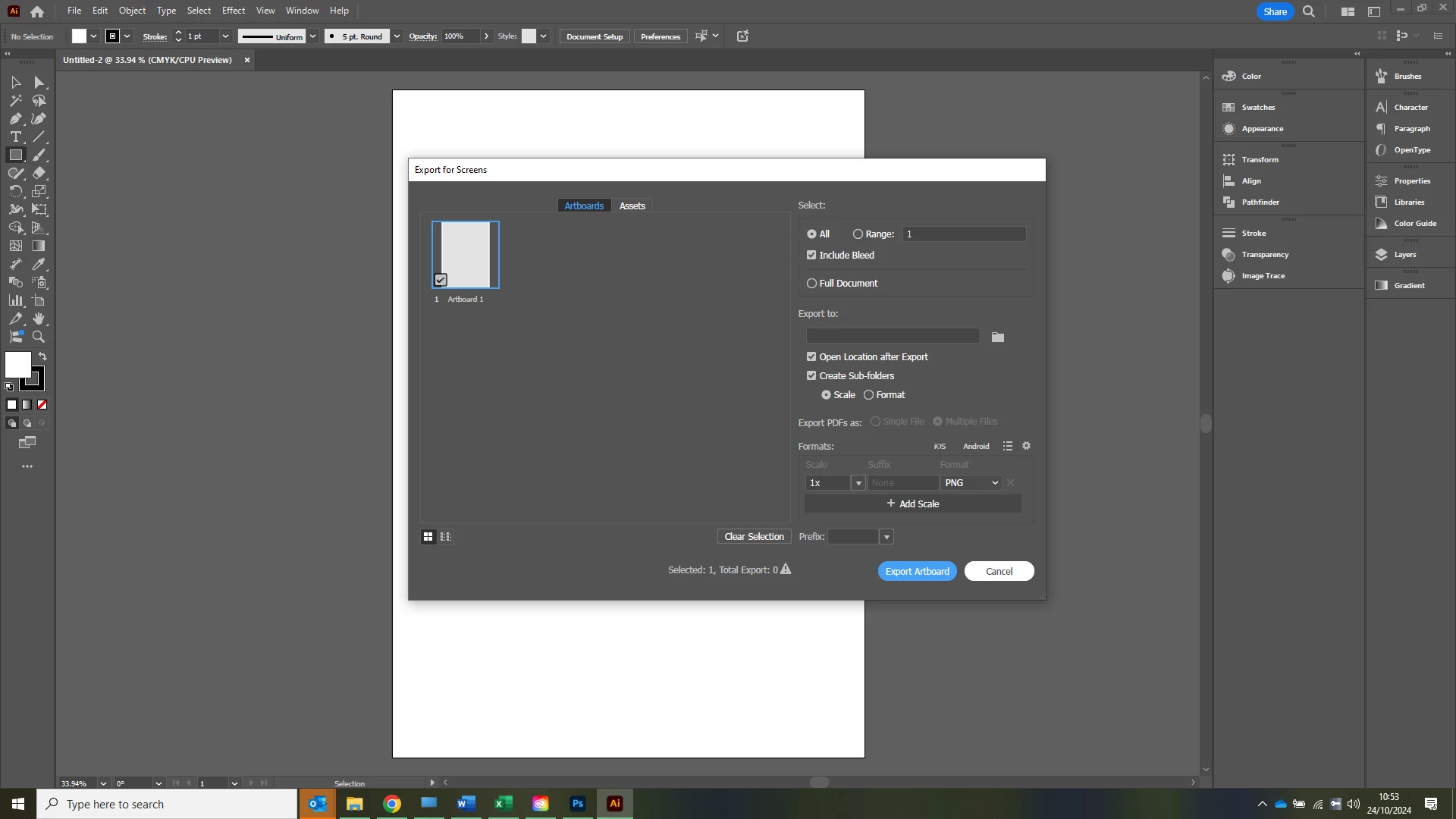
Task: Click the Export to folder browse icon
Action: (x=998, y=337)
